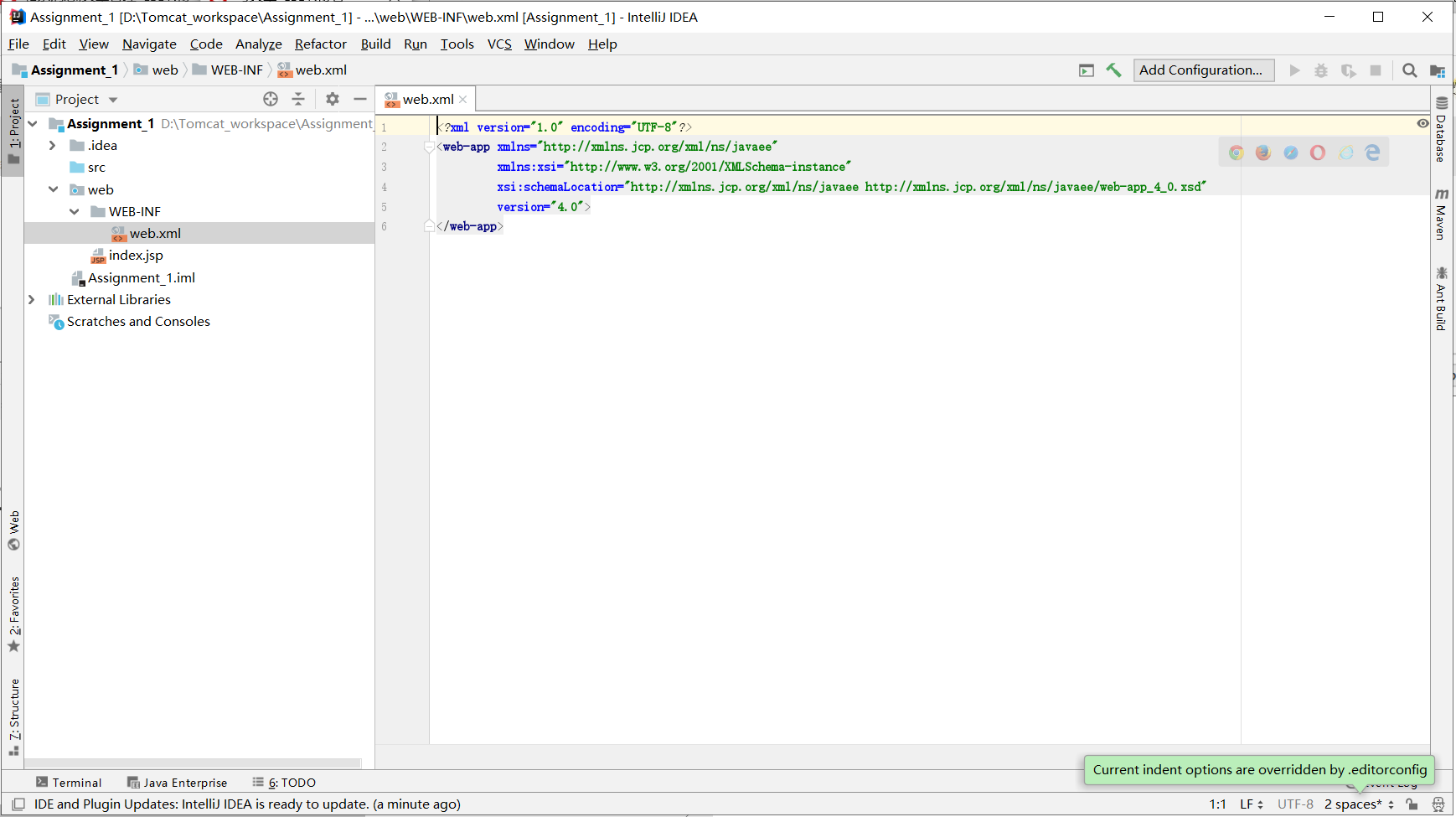This screenshot has width=1456, height=817.
Task: Open the line separator LF selector
Action: (1252, 804)
